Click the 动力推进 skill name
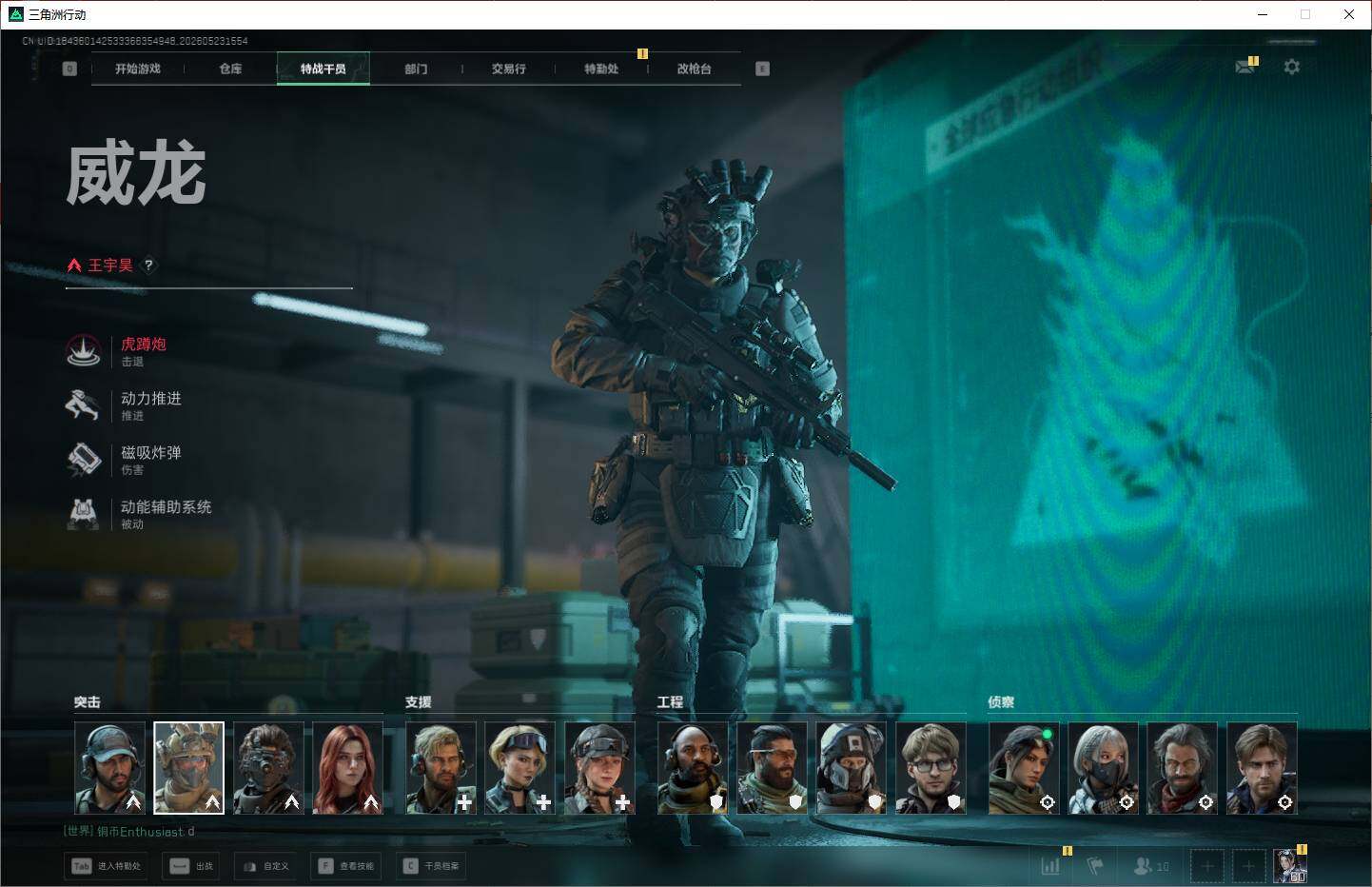 point(151,399)
